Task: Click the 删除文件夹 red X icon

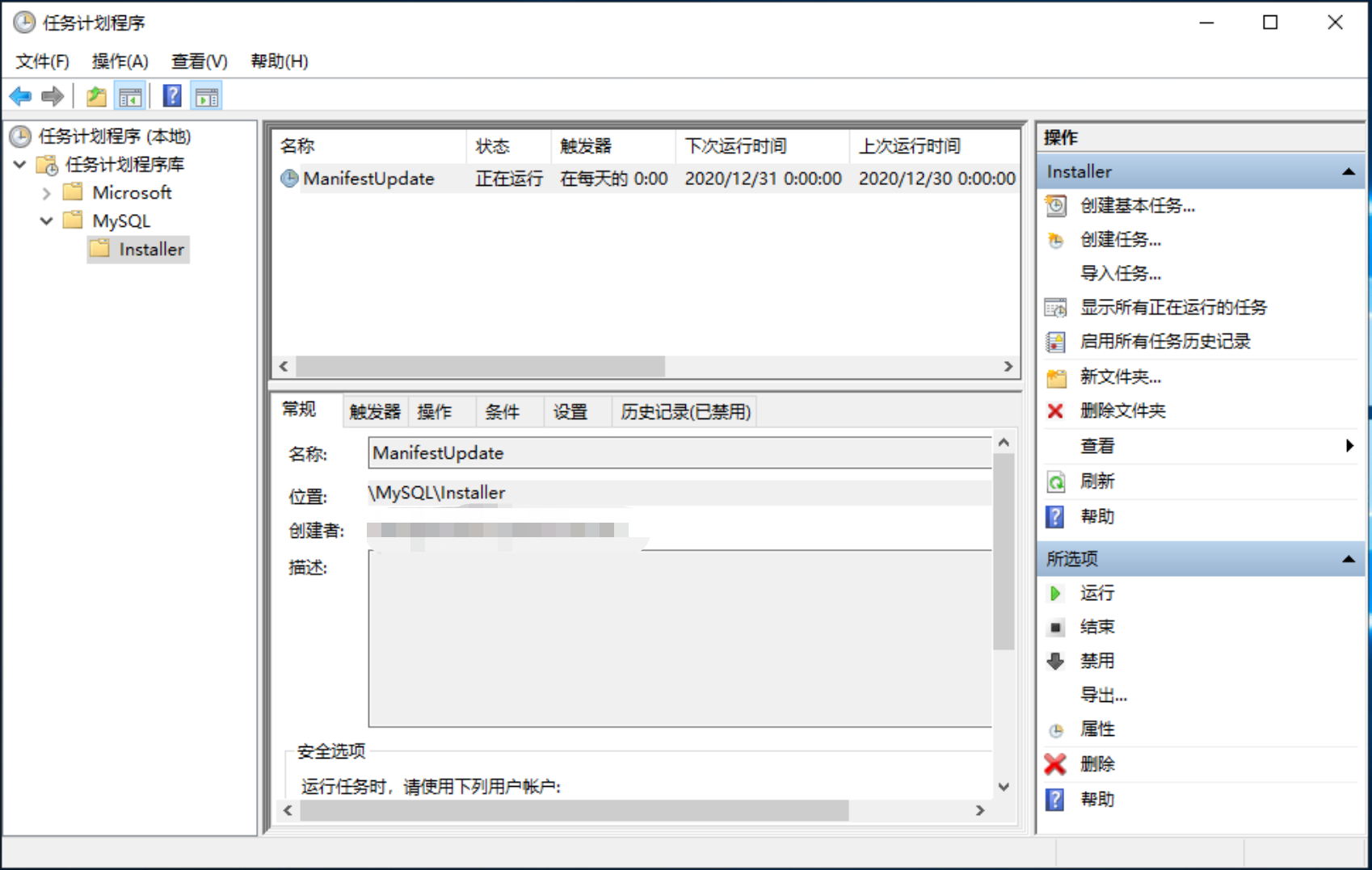Action: [1055, 411]
